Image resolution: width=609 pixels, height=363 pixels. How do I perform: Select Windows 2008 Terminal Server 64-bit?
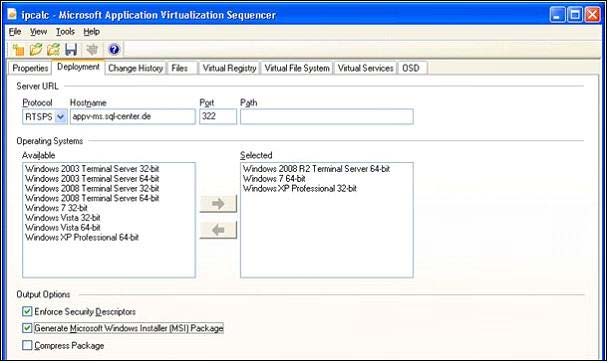pyautogui.click(x=92, y=198)
